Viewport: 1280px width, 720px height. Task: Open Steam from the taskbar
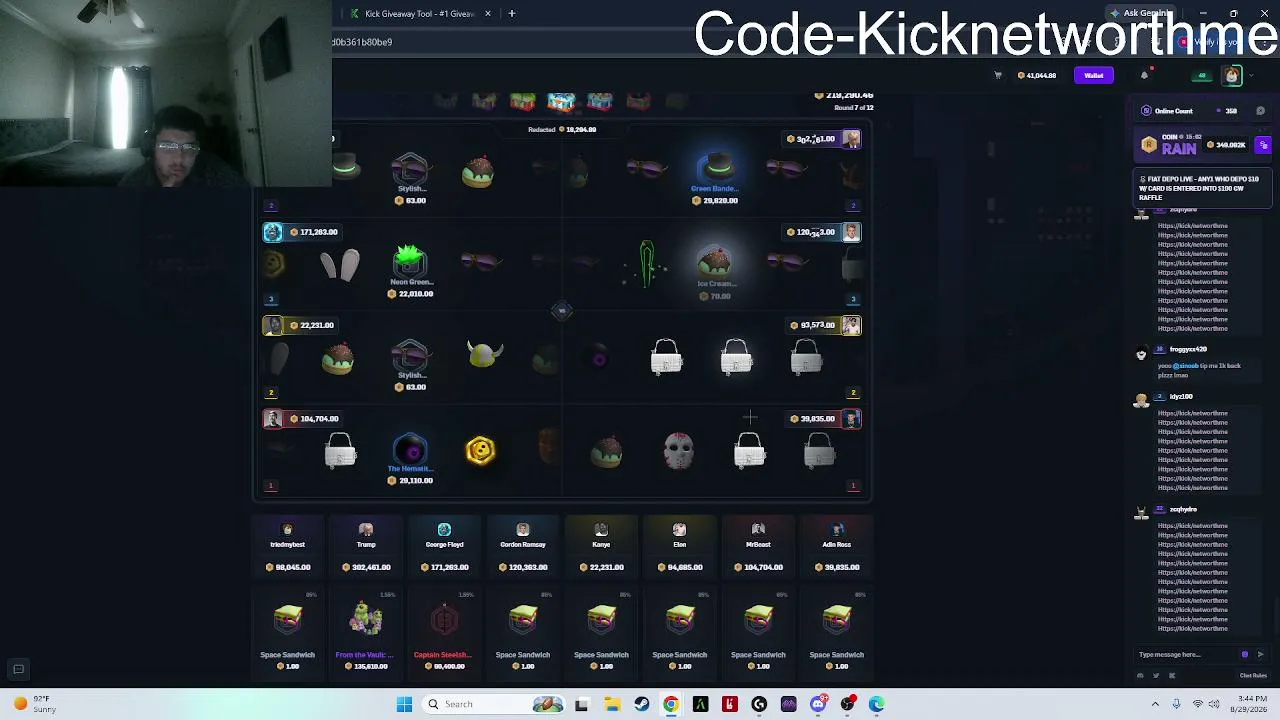pos(642,704)
